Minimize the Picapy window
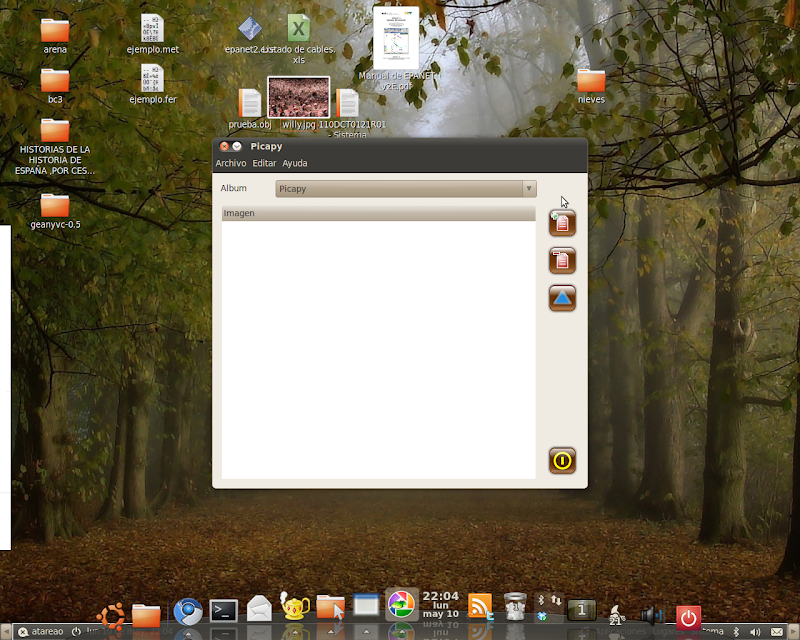This screenshot has width=800, height=640. click(237, 146)
